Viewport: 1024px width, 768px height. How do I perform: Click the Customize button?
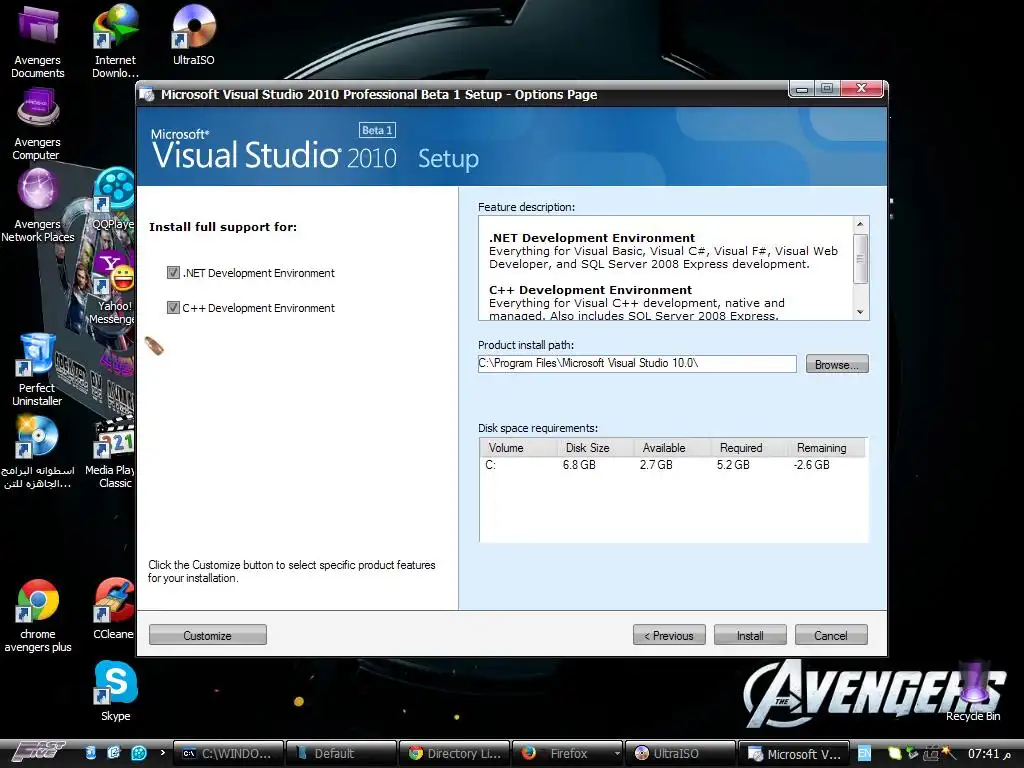(x=208, y=635)
